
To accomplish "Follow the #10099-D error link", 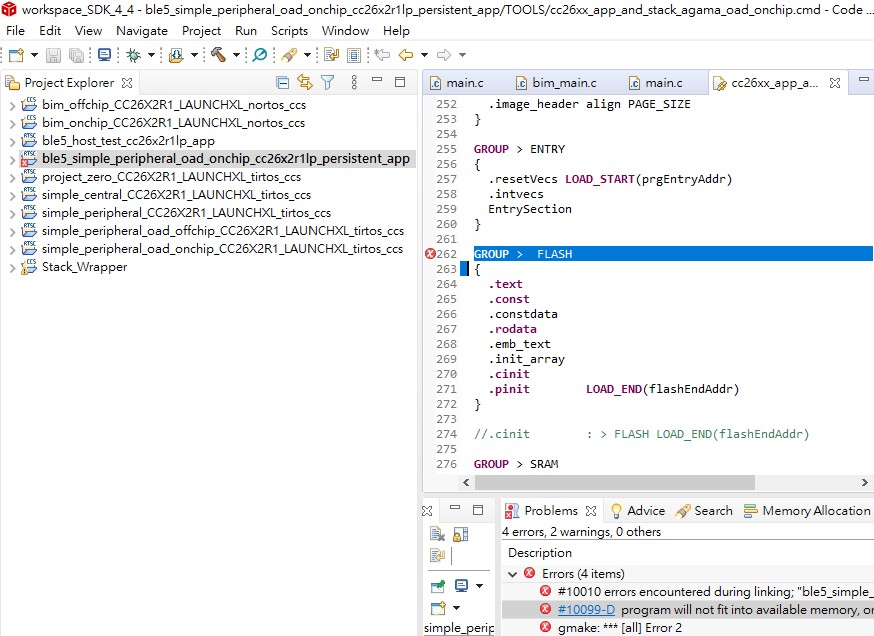I will coord(587,609).
